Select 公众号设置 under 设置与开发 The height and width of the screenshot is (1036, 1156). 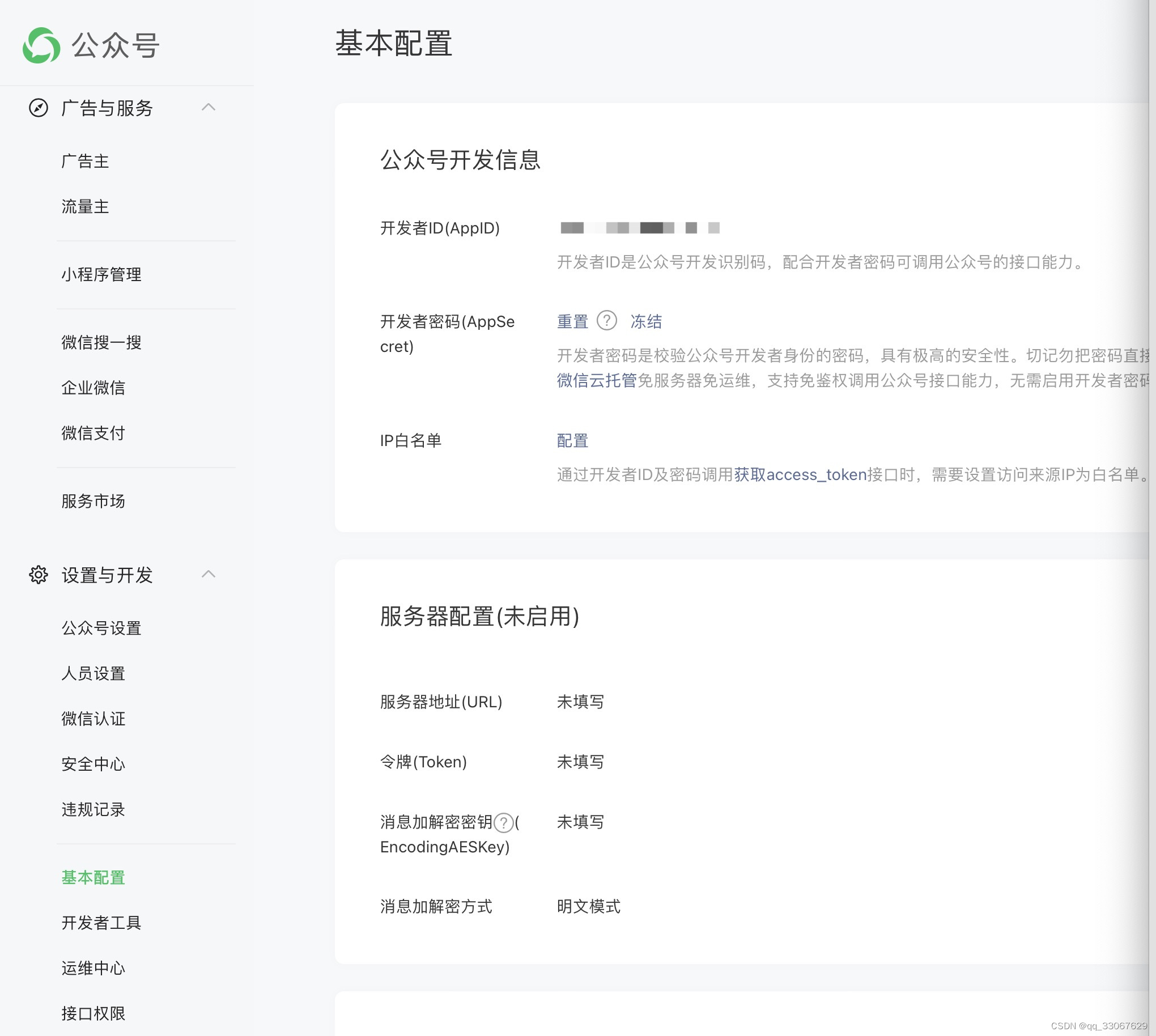(x=101, y=628)
